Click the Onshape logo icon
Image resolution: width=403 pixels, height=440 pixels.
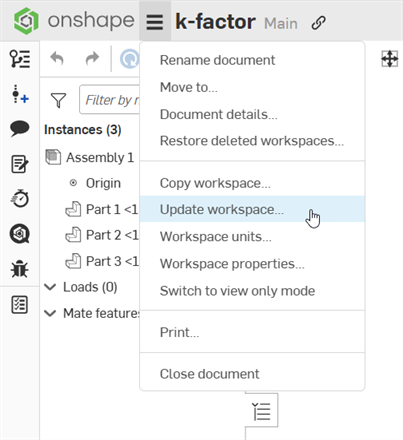point(26,21)
